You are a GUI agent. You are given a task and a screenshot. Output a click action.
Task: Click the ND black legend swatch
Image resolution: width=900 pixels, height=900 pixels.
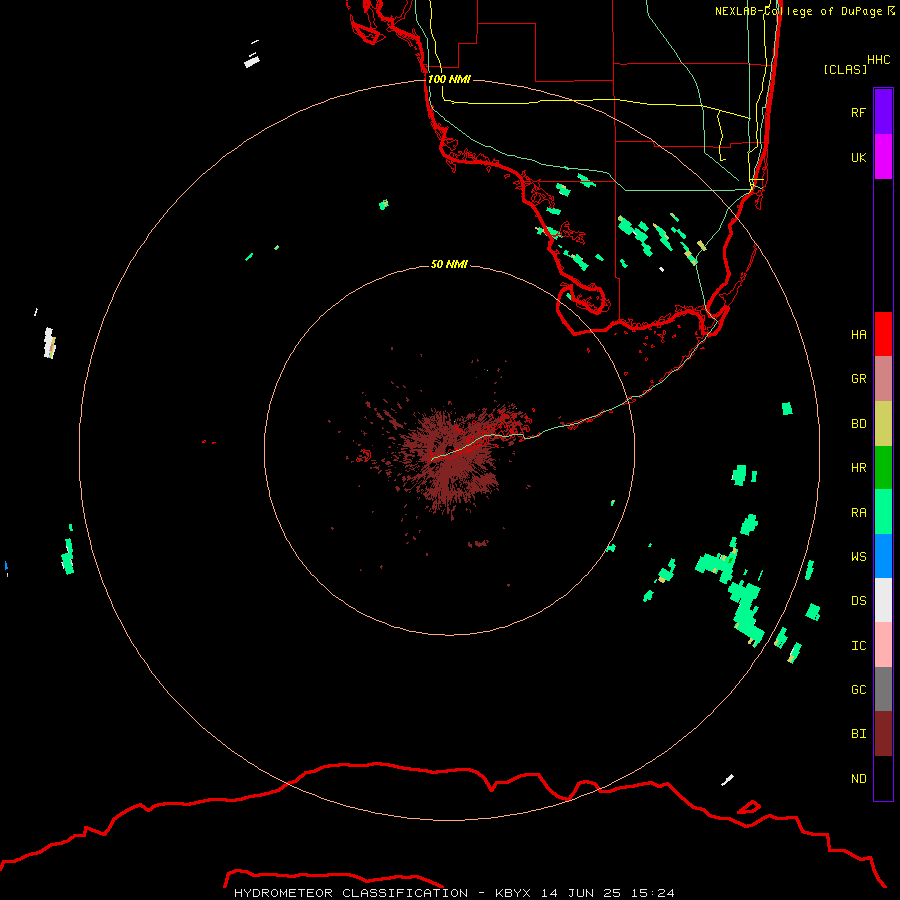tap(883, 778)
